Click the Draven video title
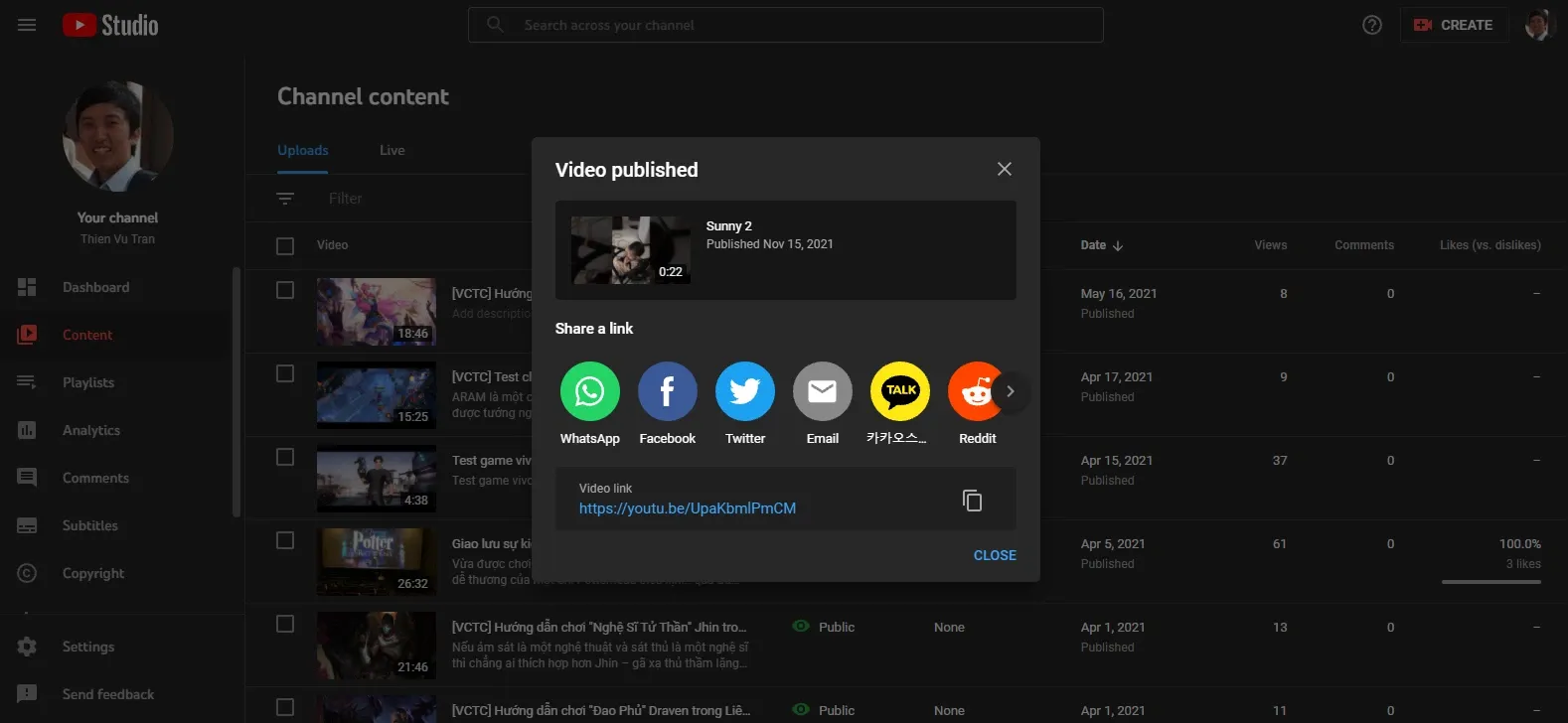Image resolution: width=1568 pixels, height=723 pixels. click(601, 710)
